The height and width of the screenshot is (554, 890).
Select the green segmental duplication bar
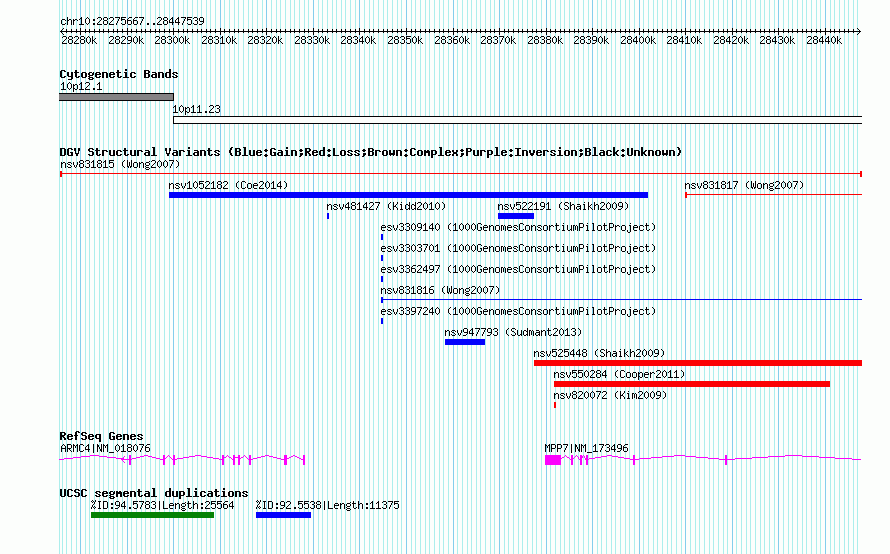(x=152, y=515)
